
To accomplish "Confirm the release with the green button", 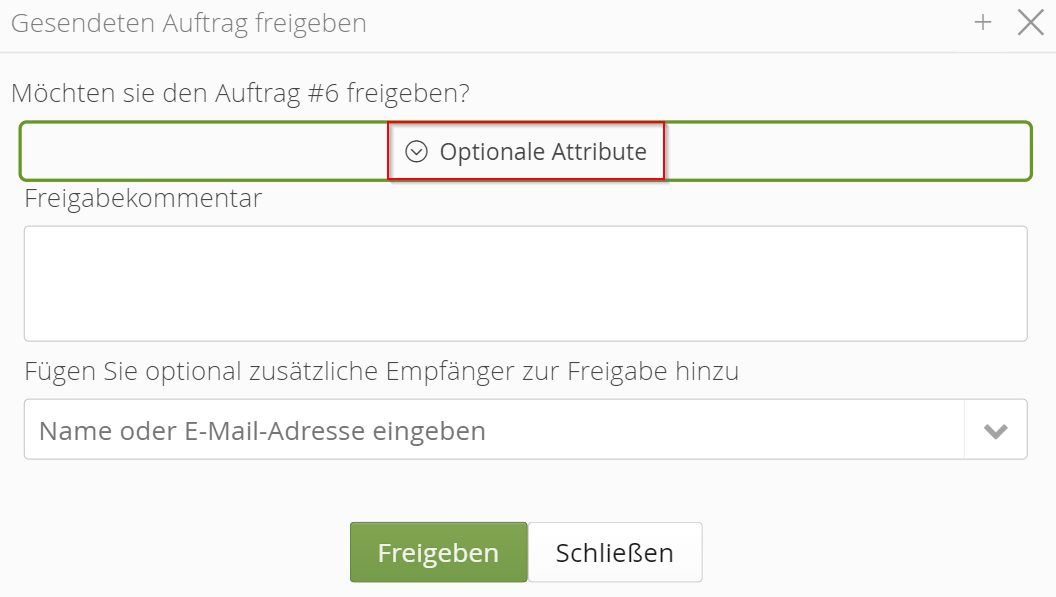I will (x=438, y=551).
